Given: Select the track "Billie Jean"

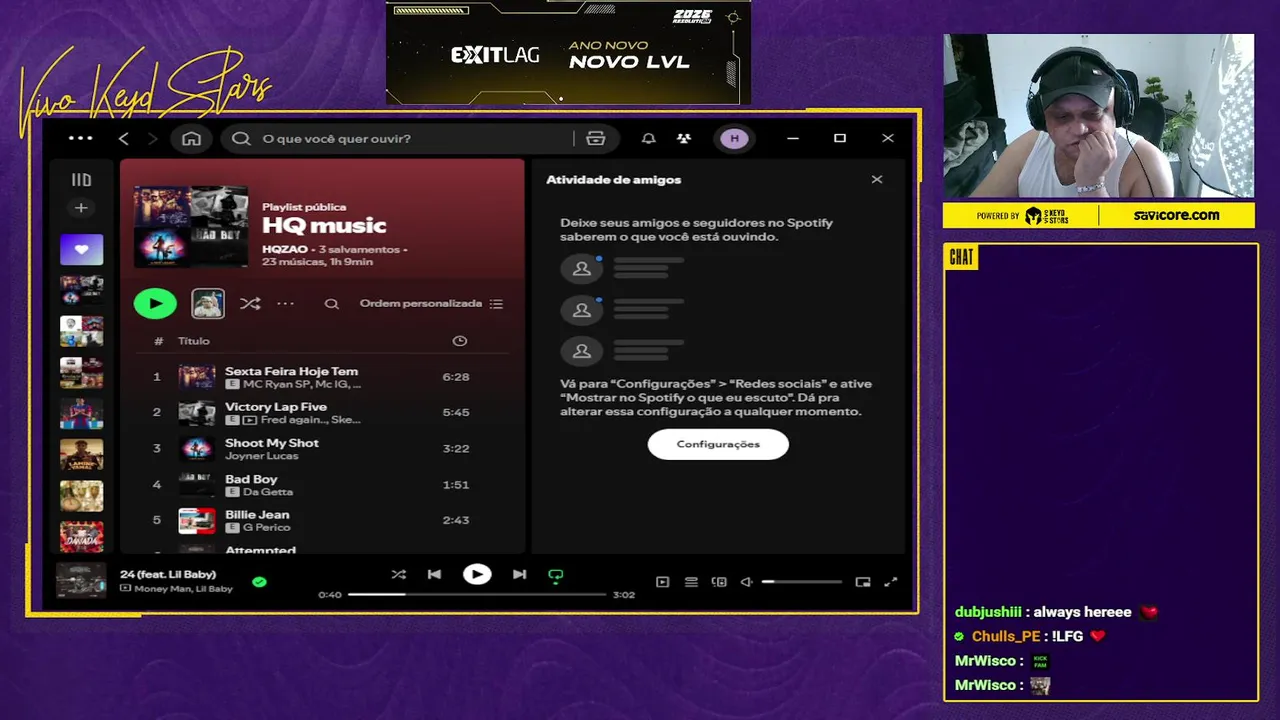Looking at the screenshot, I should [320, 520].
